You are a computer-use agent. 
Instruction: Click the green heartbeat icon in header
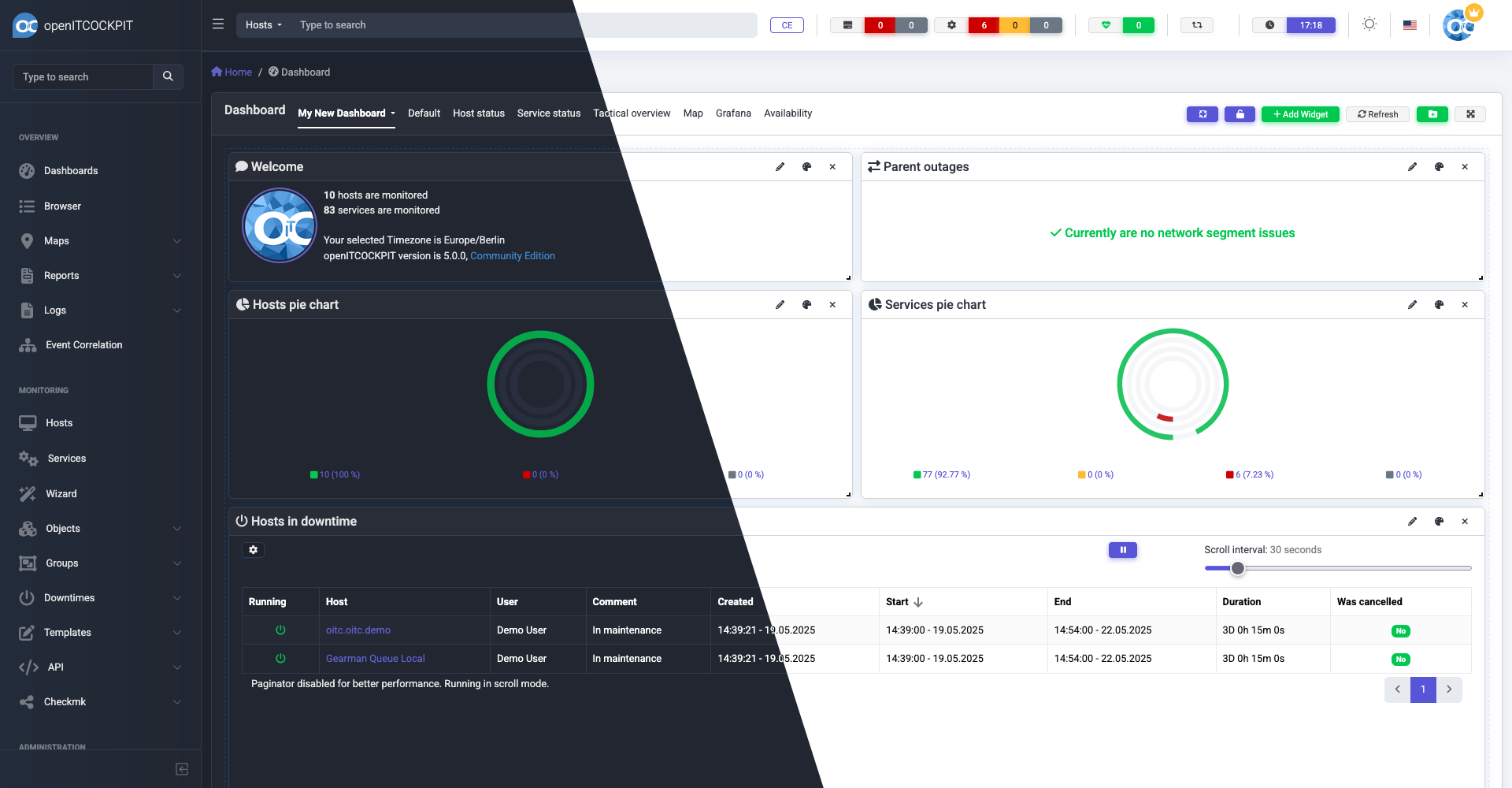(x=1106, y=25)
